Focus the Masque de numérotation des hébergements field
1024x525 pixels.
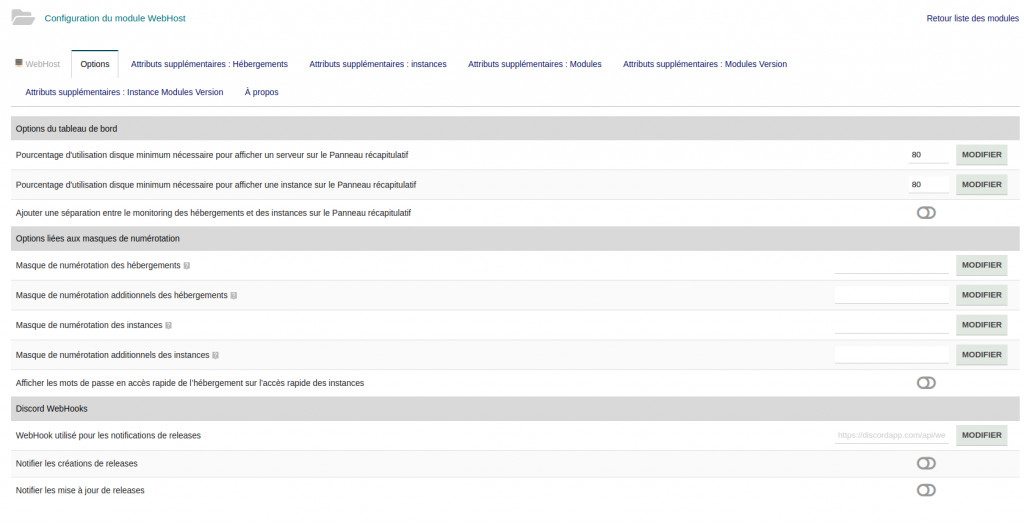pos(891,265)
